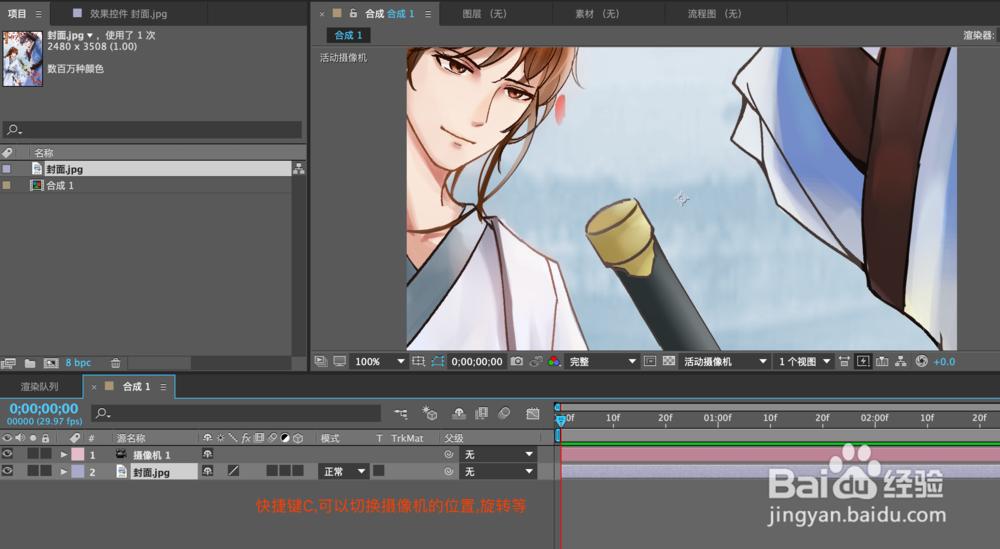Expand the 封面.jpg layer properties
The width and height of the screenshot is (1000, 549).
pyautogui.click(x=64, y=472)
